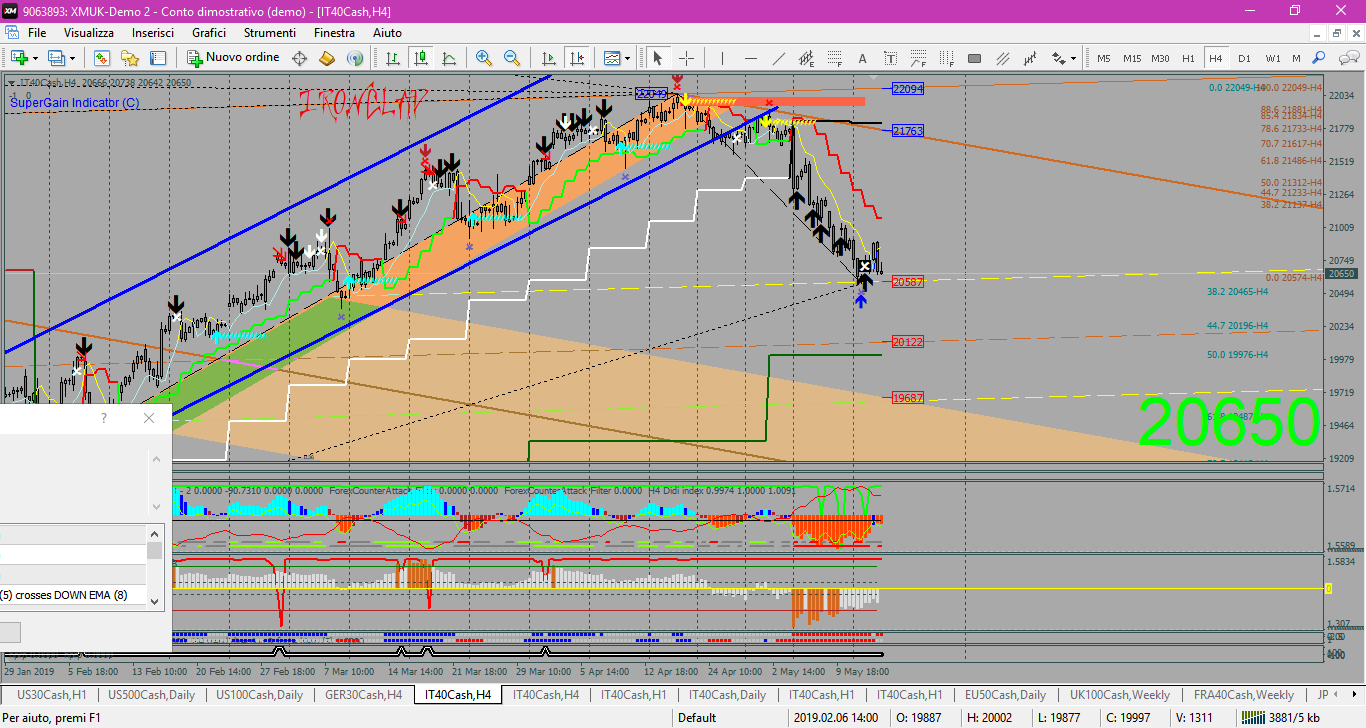This screenshot has height=728, width=1366.
Task: Open the Inserisci menu
Action: point(152,33)
